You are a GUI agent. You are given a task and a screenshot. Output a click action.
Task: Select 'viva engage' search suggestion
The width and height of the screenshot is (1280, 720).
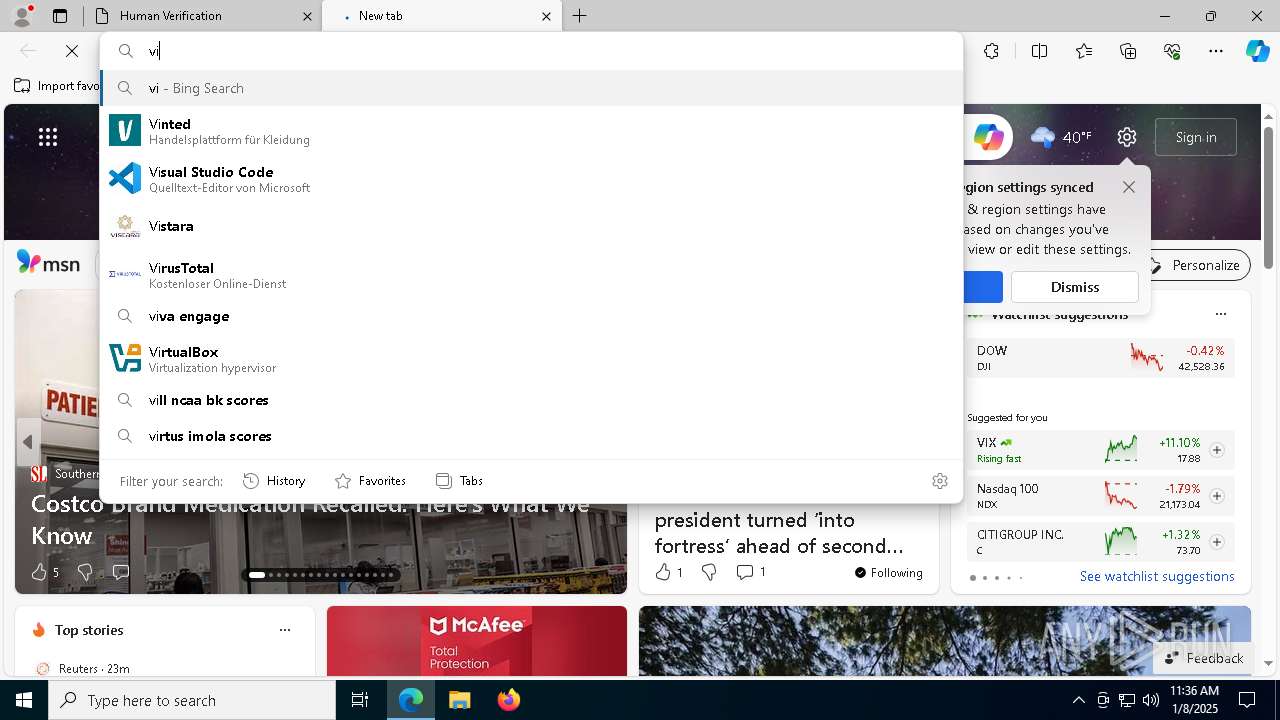531,316
